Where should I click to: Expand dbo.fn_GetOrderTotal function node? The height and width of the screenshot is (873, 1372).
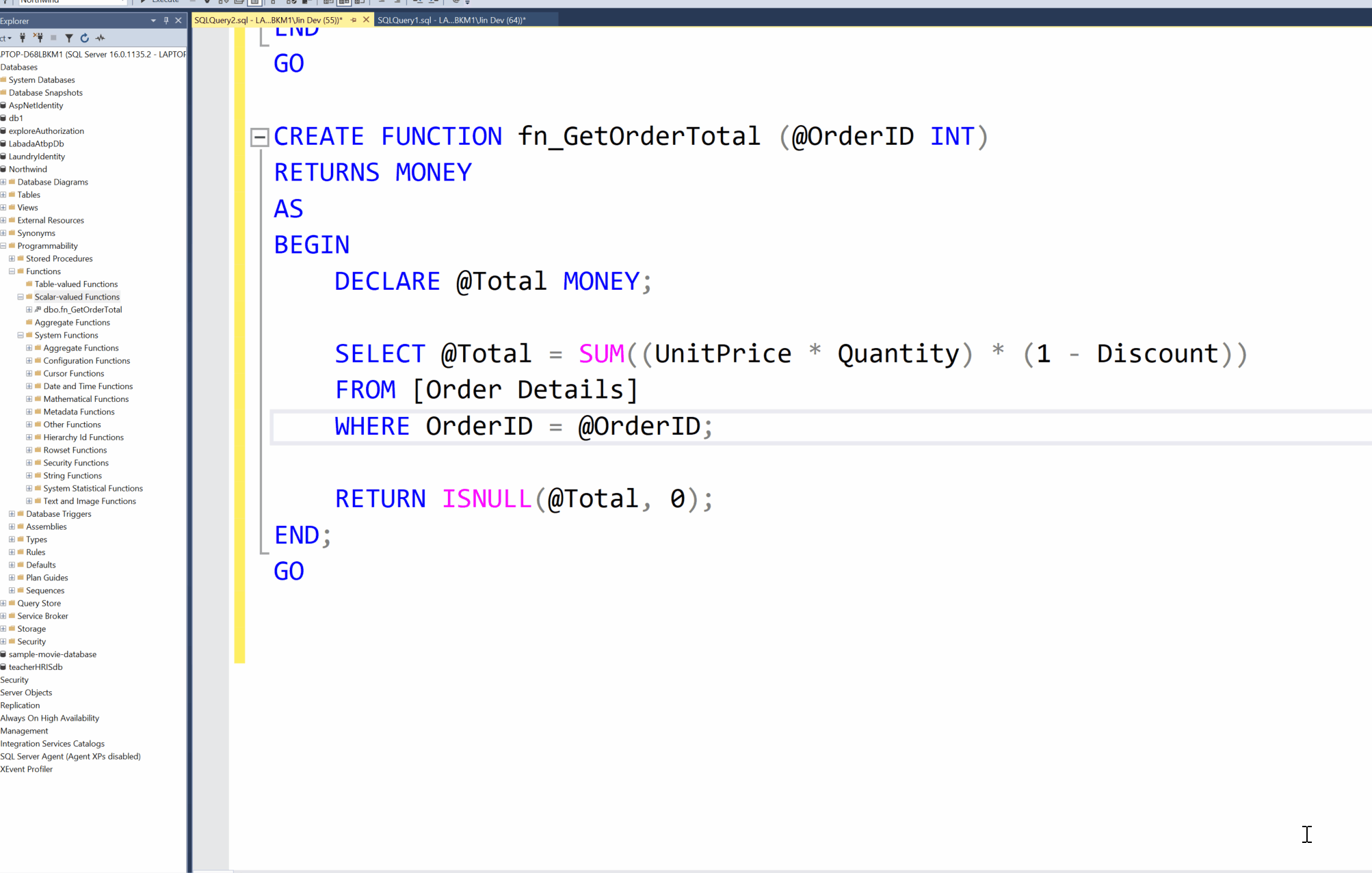(x=29, y=310)
